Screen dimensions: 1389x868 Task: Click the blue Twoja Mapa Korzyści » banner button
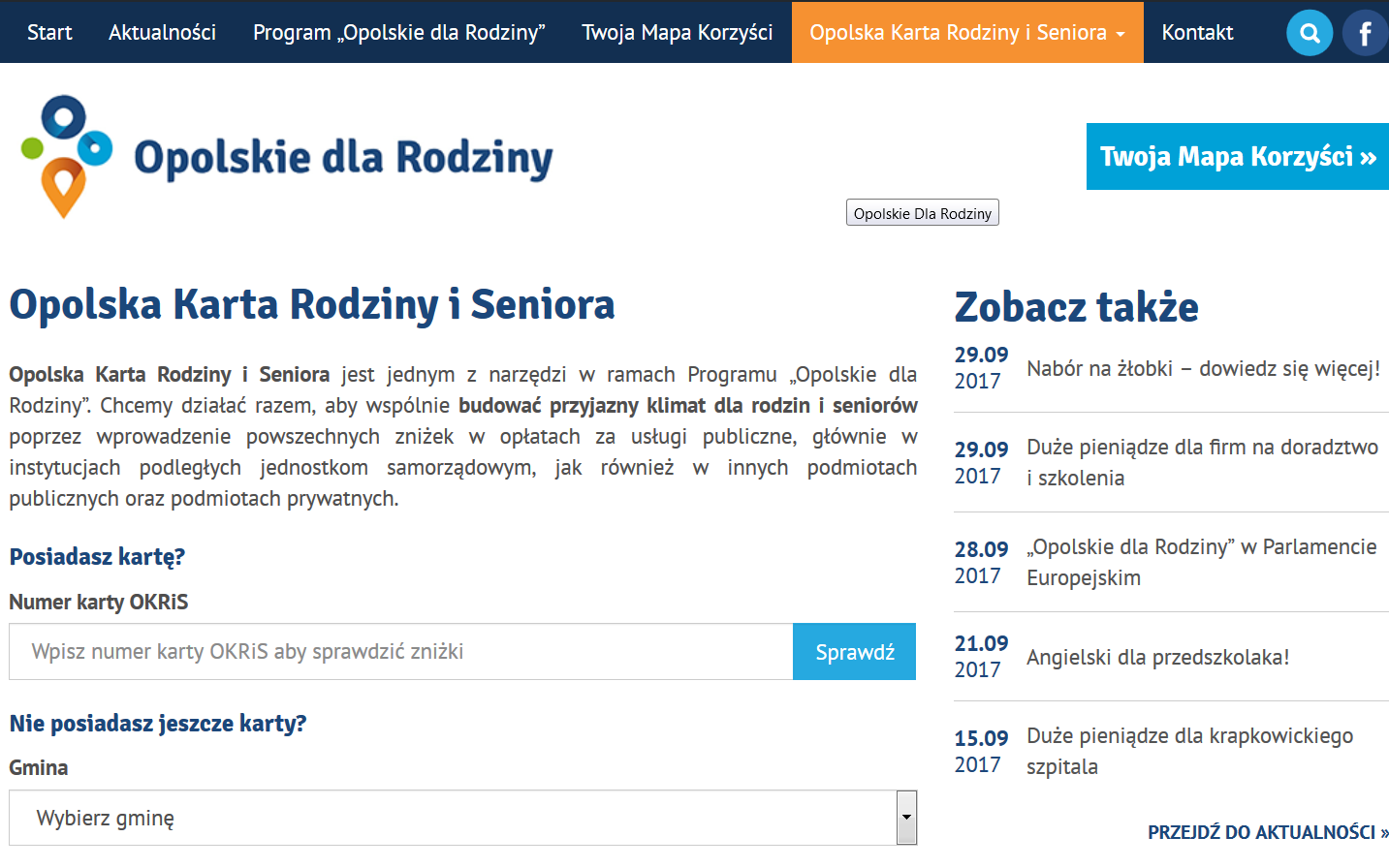pos(1237,157)
